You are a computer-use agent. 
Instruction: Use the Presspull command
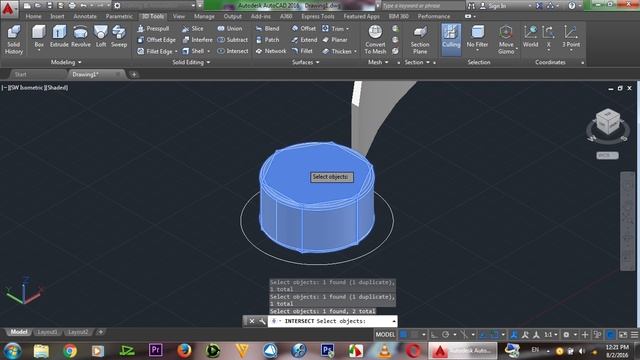(153, 29)
